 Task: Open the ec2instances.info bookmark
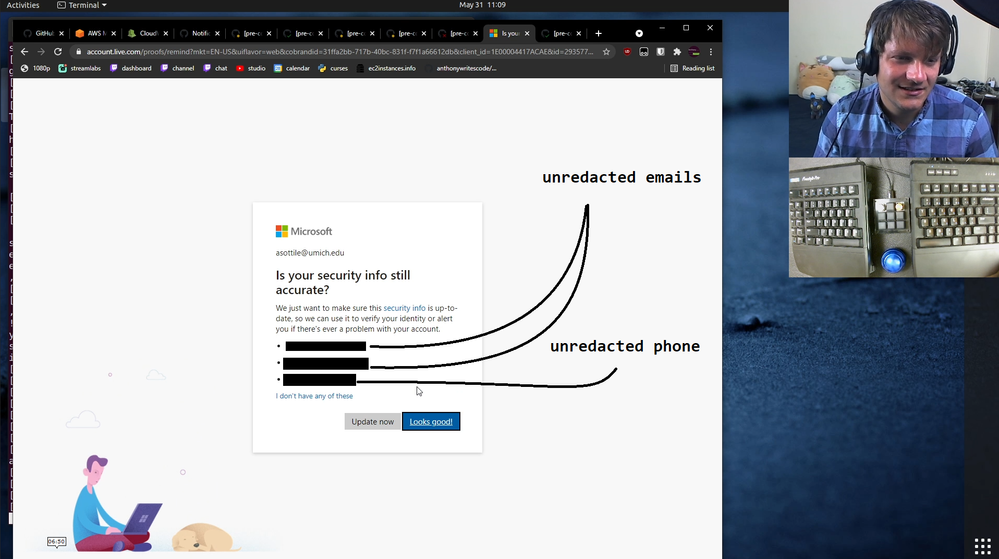[386, 68]
